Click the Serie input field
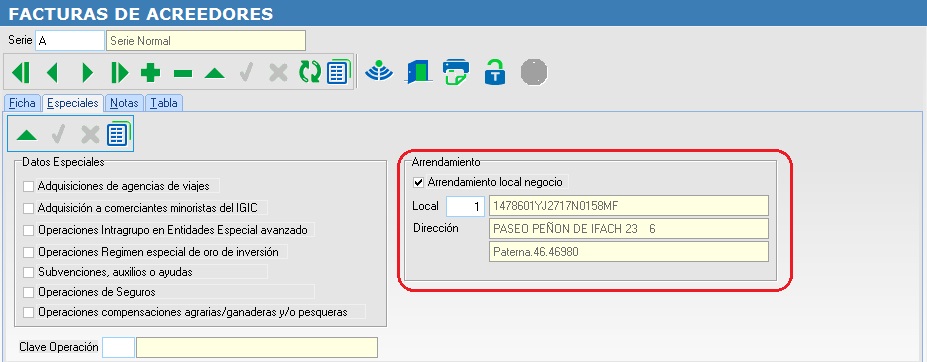Screen dimensions: 927x362 point(70,41)
